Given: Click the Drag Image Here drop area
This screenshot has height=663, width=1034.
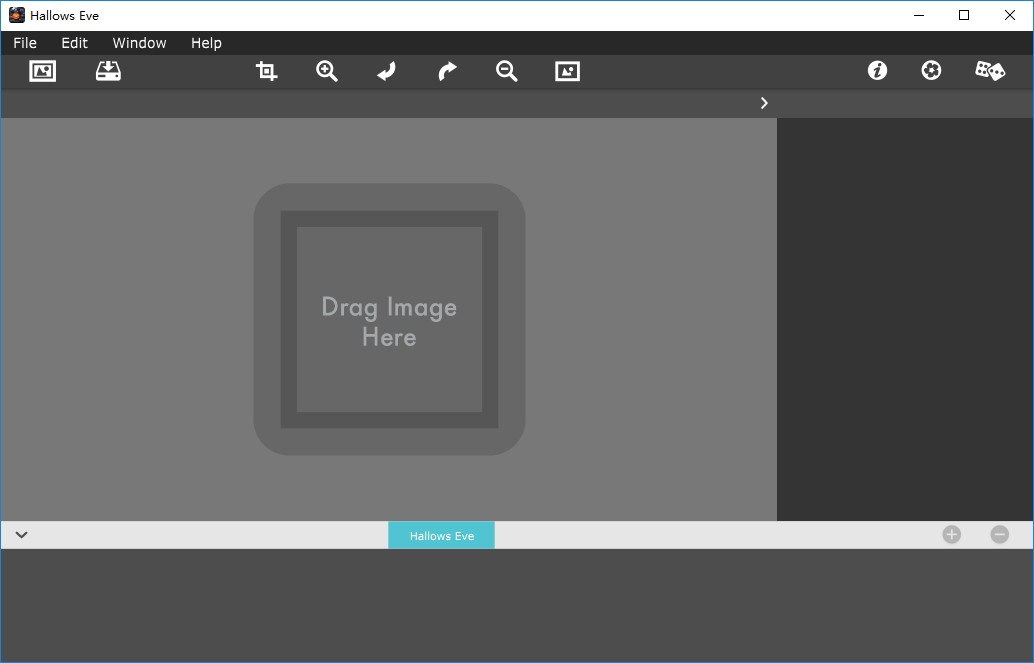Looking at the screenshot, I should pos(389,319).
